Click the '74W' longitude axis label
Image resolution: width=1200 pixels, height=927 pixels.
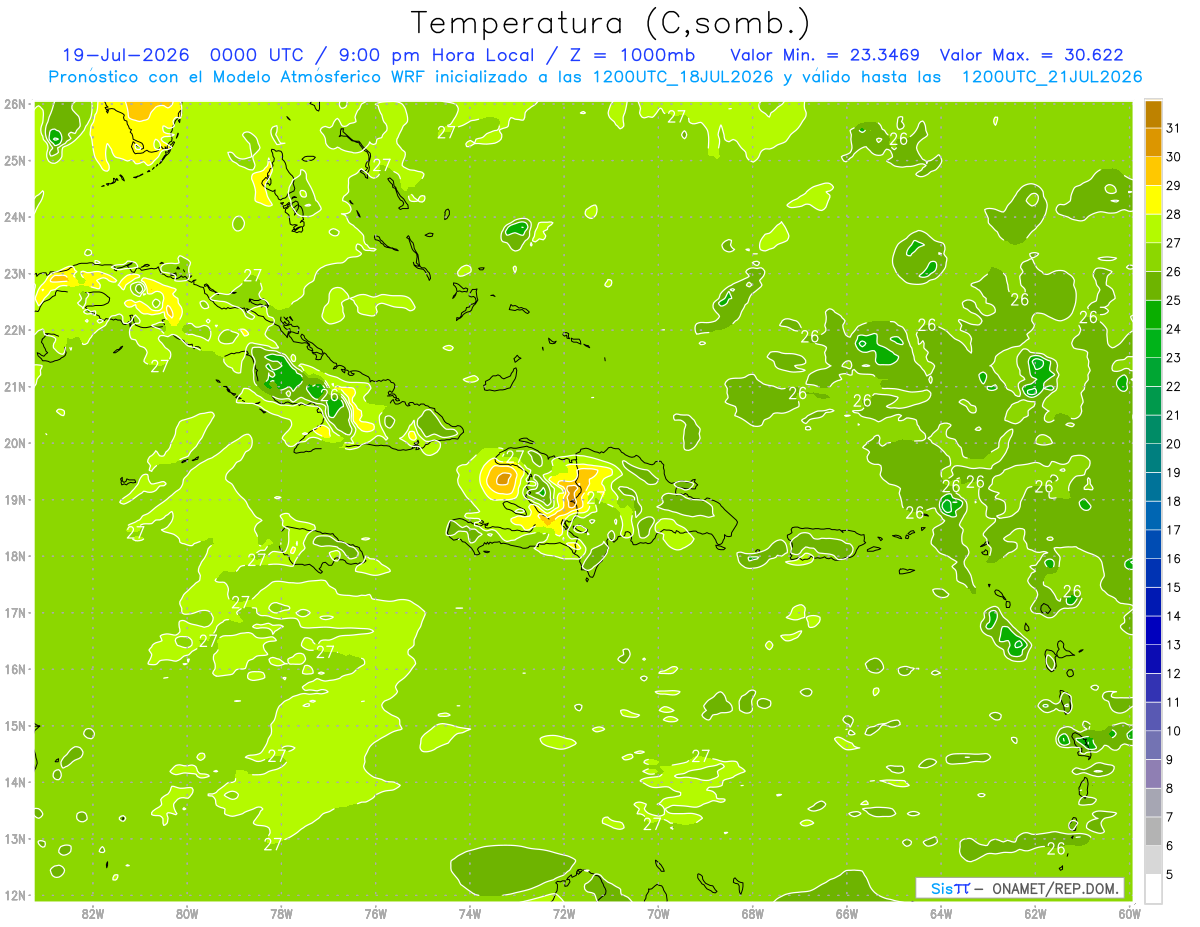pos(470,913)
